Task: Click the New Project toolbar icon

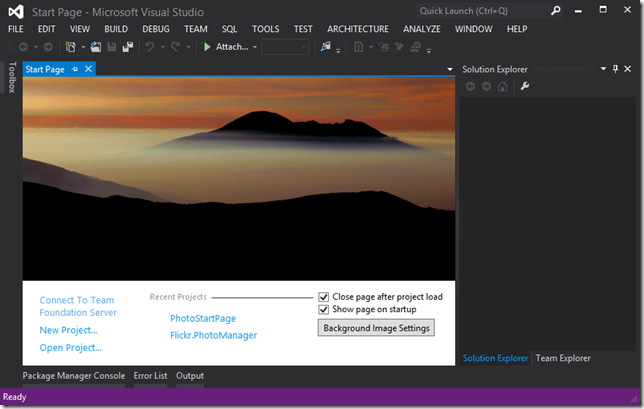Action: (x=71, y=47)
